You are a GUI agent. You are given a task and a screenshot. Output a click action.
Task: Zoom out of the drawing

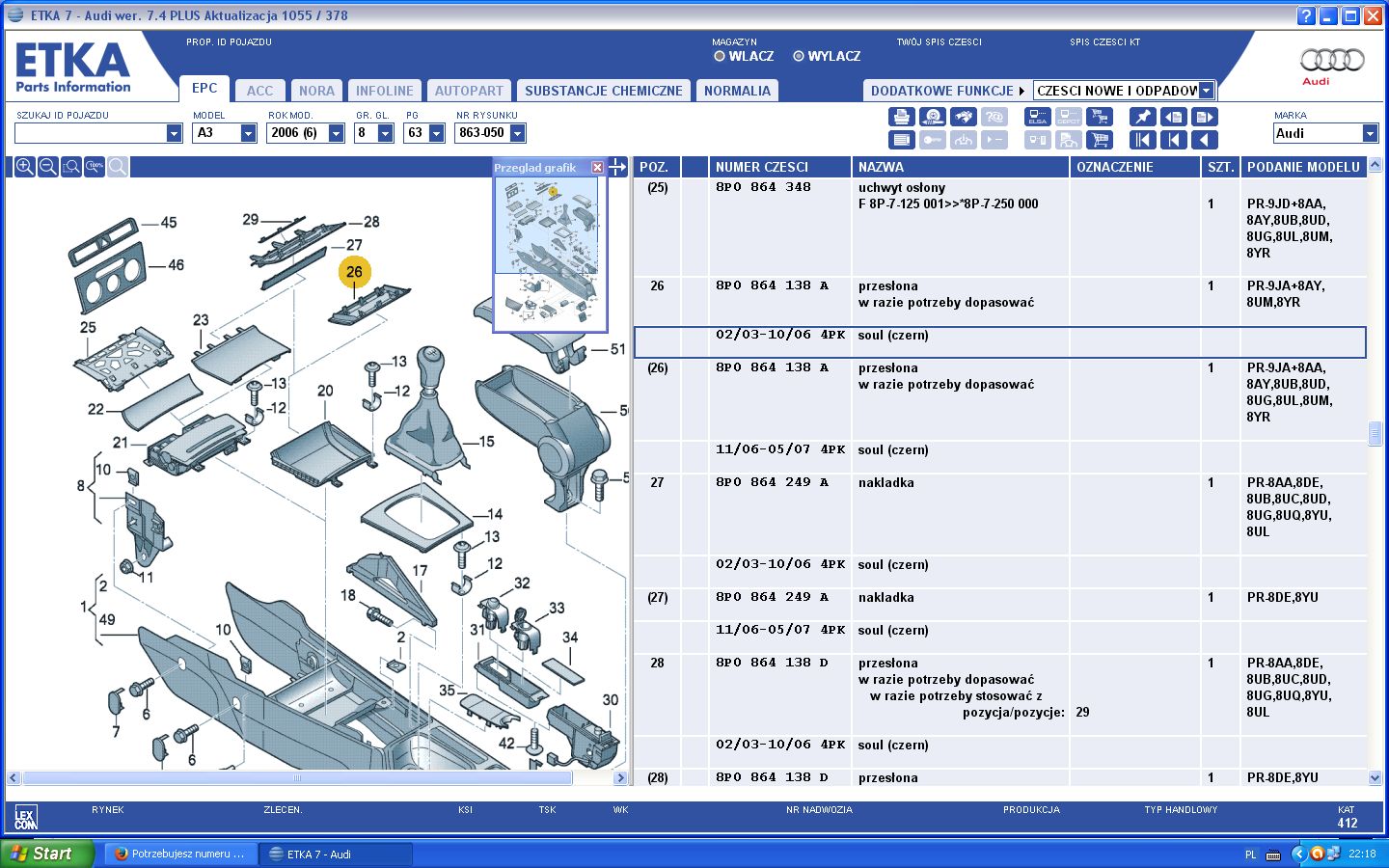click(x=48, y=167)
